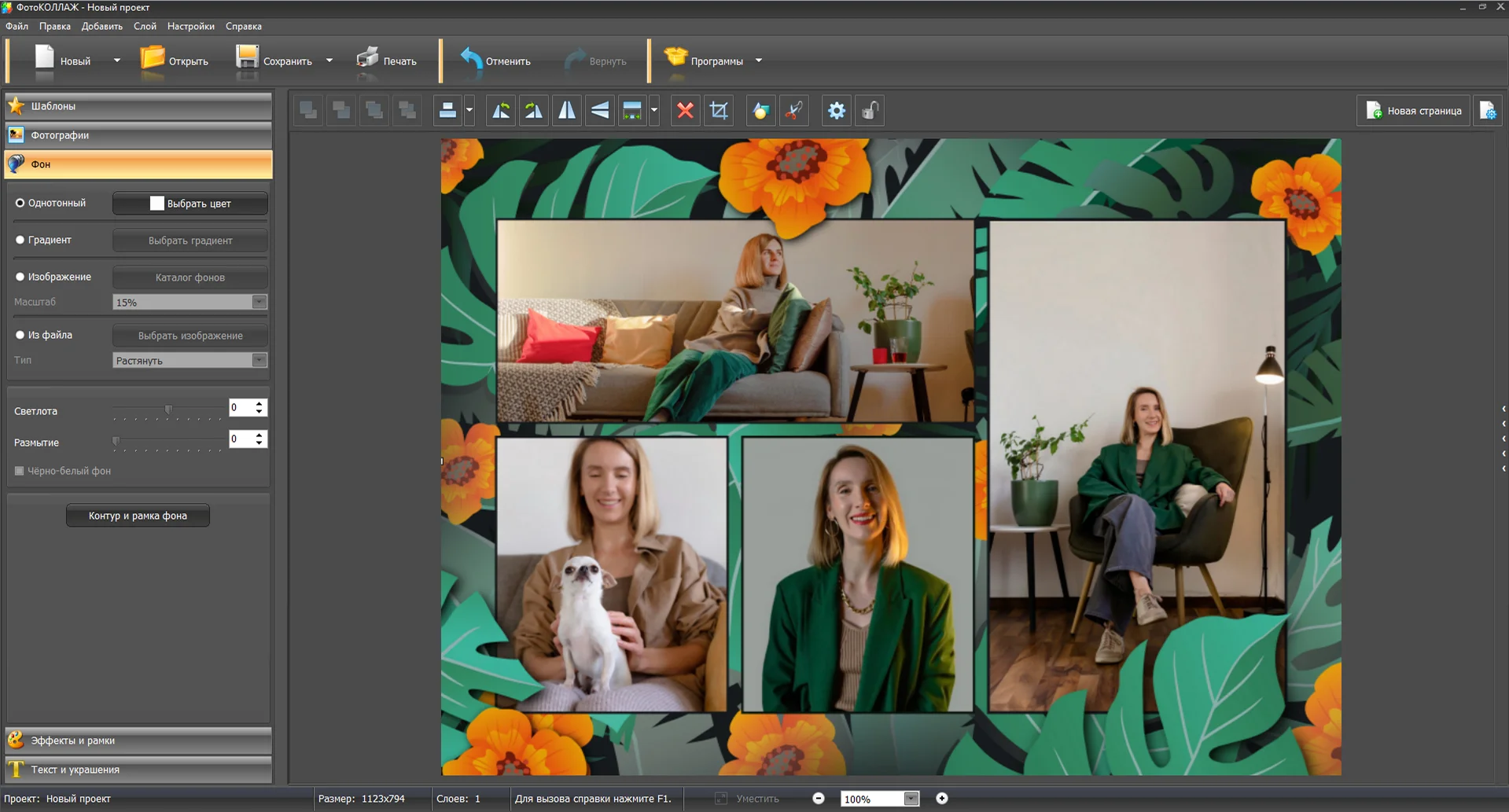This screenshot has width=1509, height=812.
Task: Open the Слой menu
Action: [145, 26]
